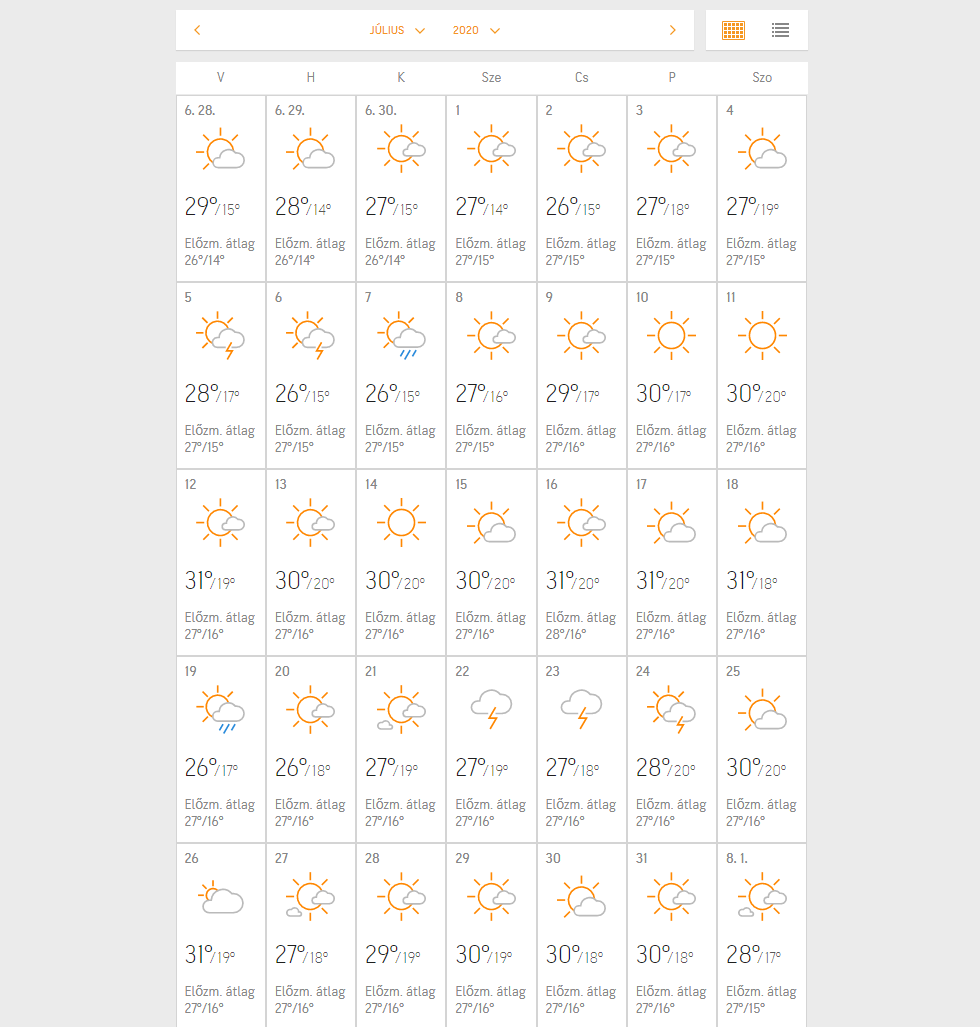Open the 2020 year dropdown

coord(476,30)
